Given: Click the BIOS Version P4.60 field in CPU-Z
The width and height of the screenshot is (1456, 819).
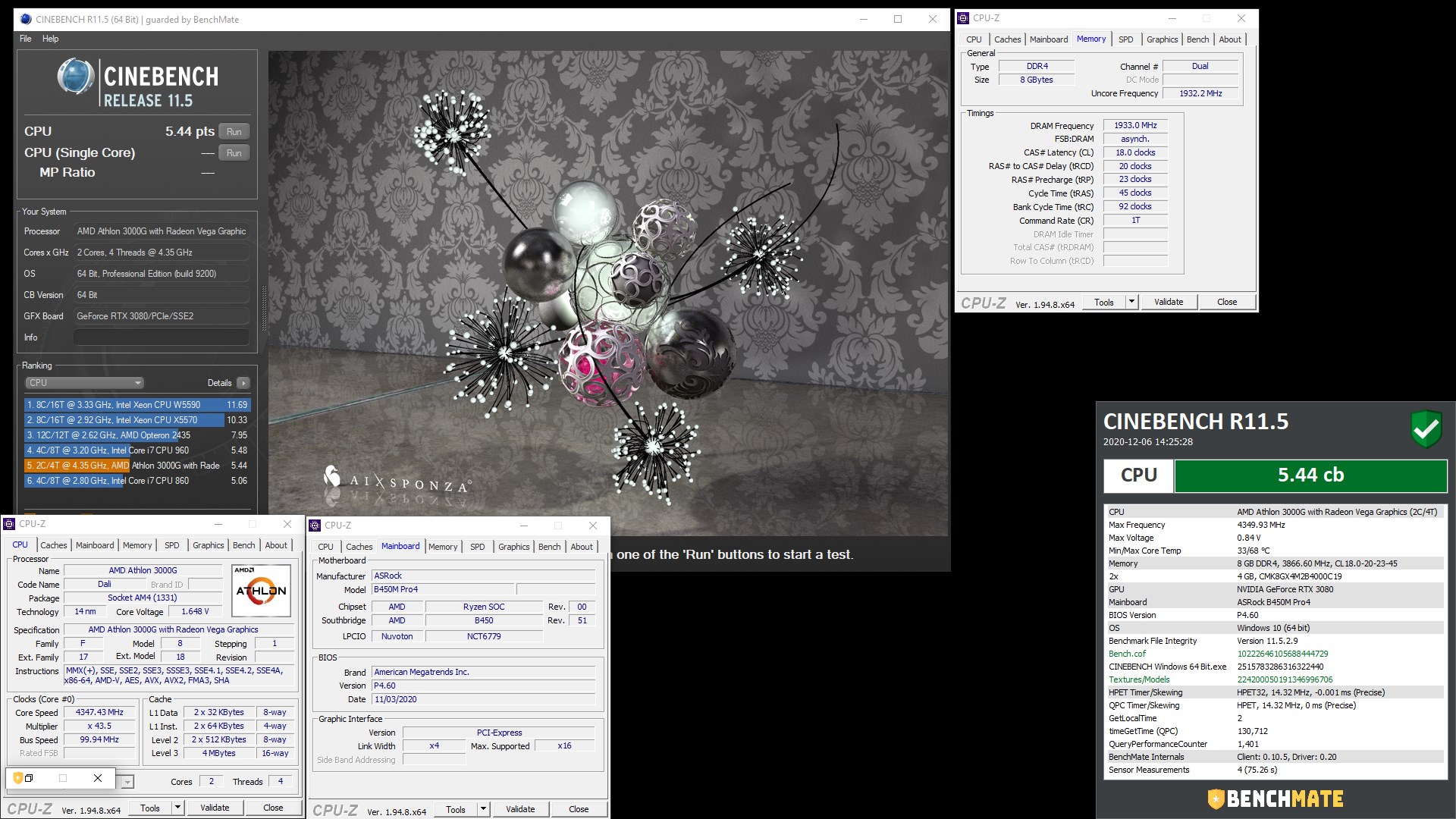Looking at the screenshot, I should [x=483, y=686].
